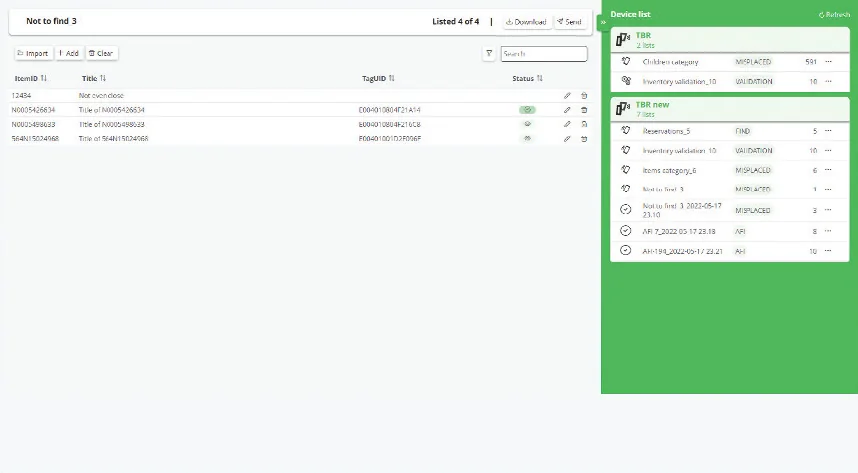Click checkmark icon of AH-194_2022 list
858x473 pixels.
pyautogui.click(x=625, y=251)
